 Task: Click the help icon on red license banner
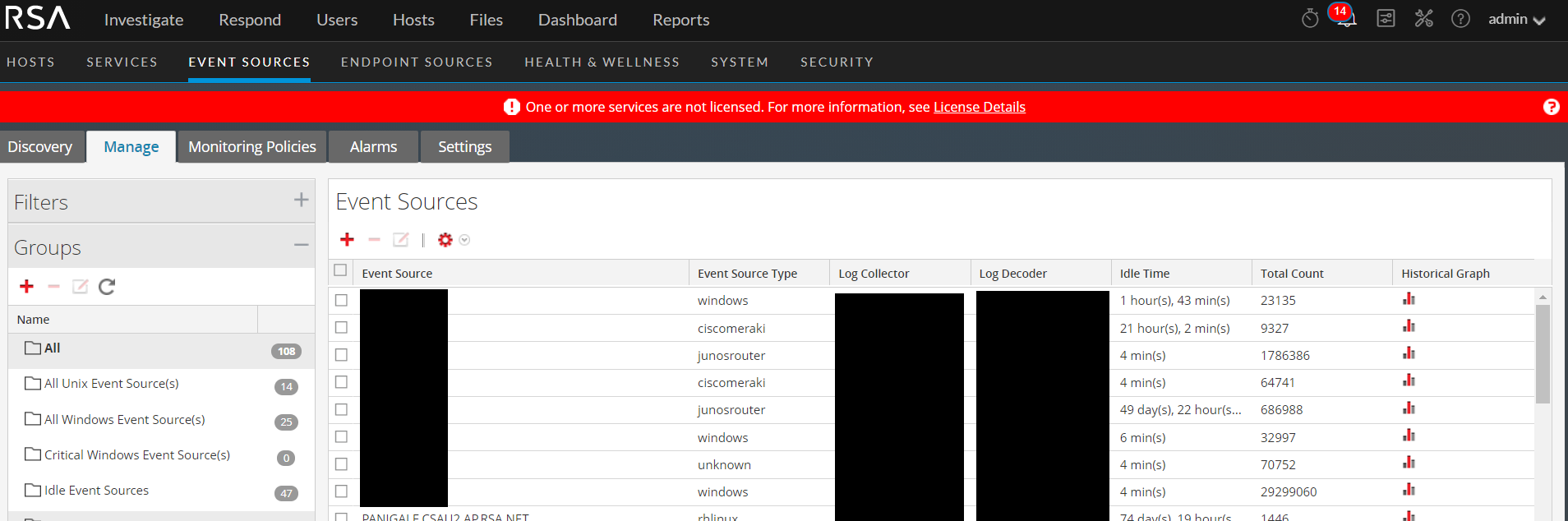[x=1551, y=107]
